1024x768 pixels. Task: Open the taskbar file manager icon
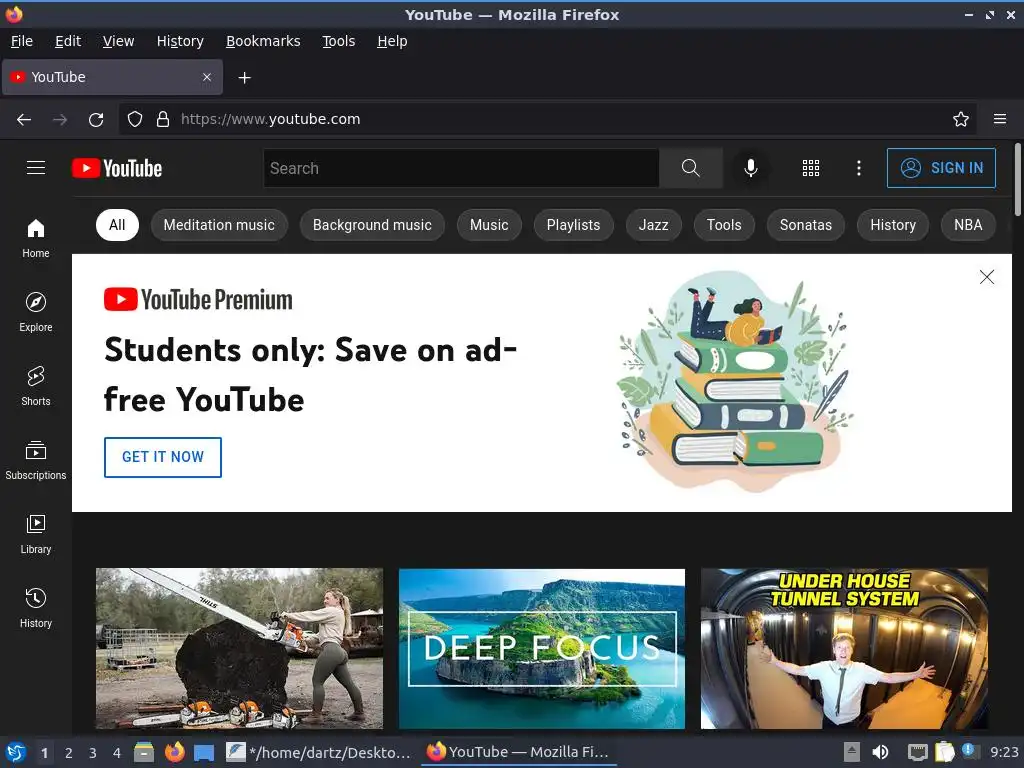[x=144, y=752]
